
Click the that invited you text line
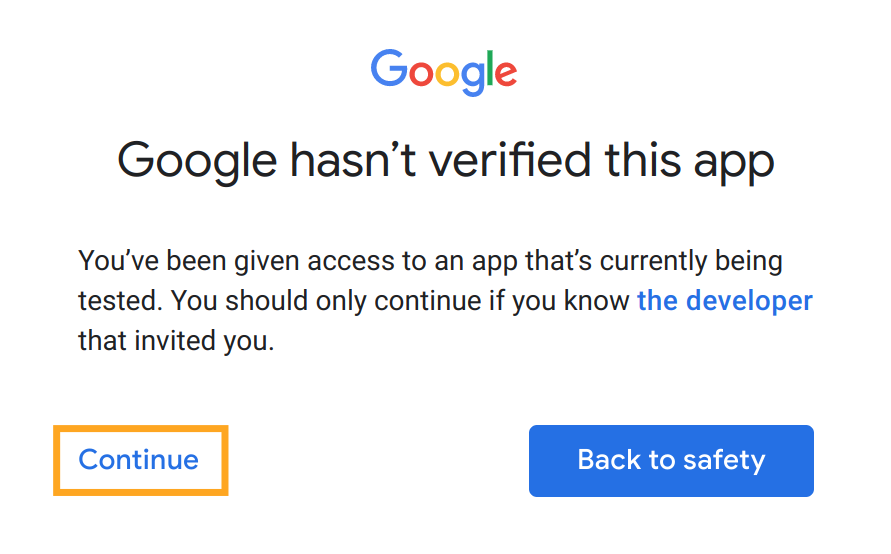pyautogui.click(x=176, y=341)
